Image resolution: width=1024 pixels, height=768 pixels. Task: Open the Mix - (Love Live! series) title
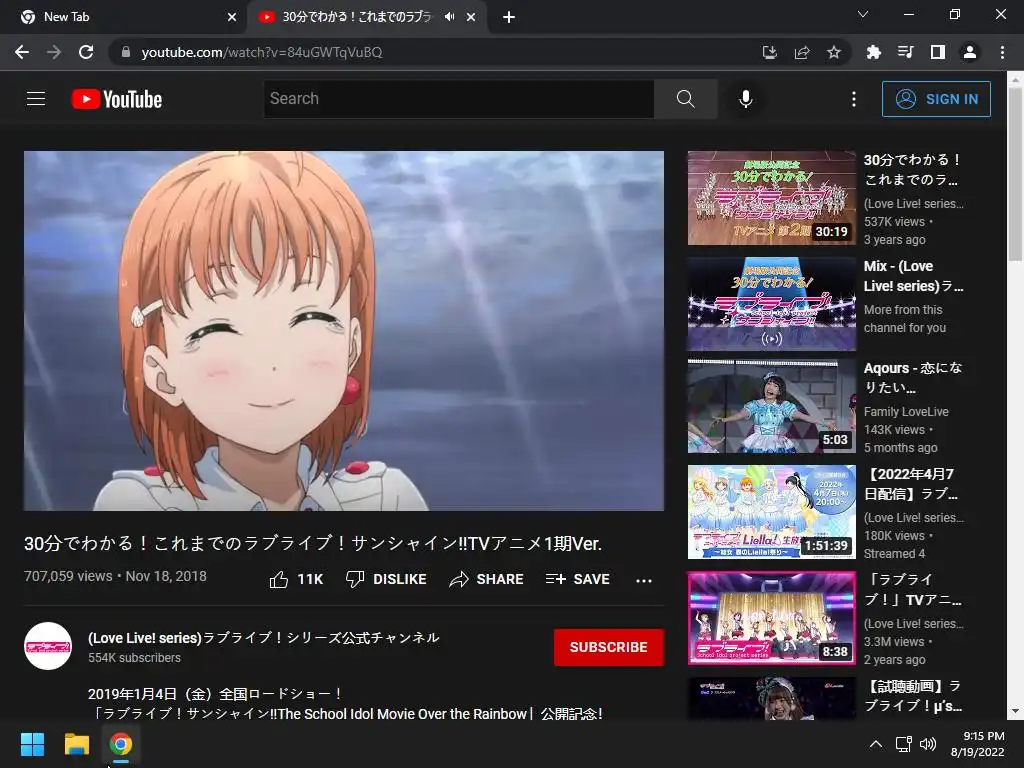pyautogui.click(x=913, y=276)
